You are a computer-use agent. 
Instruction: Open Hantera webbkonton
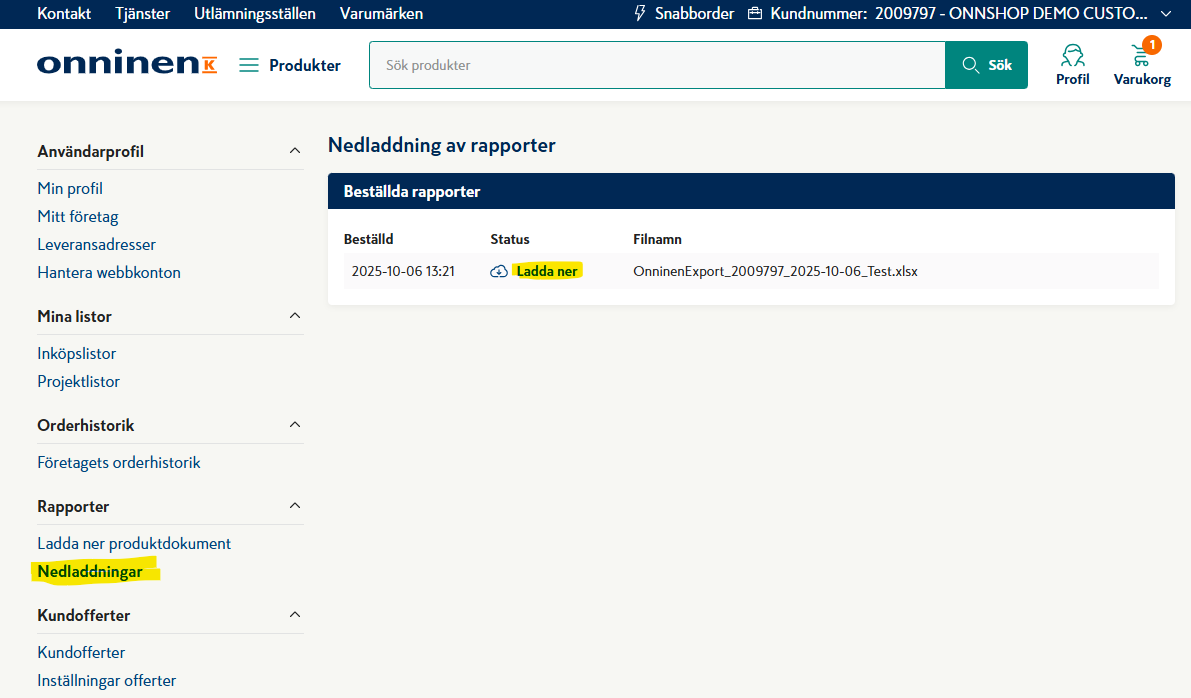pyautogui.click(x=109, y=273)
